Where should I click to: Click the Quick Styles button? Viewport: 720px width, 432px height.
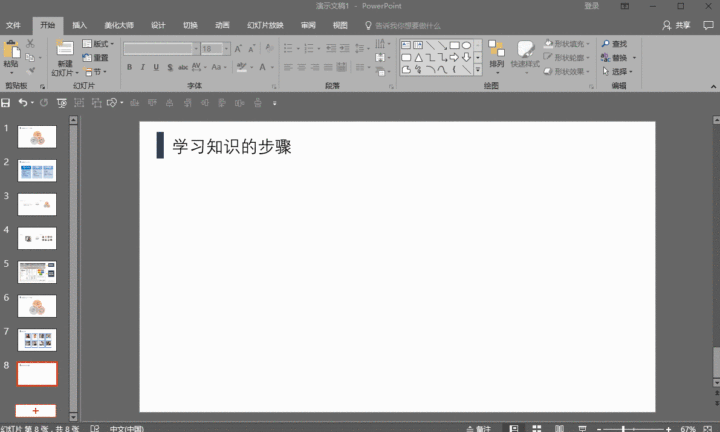tap(525, 55)
